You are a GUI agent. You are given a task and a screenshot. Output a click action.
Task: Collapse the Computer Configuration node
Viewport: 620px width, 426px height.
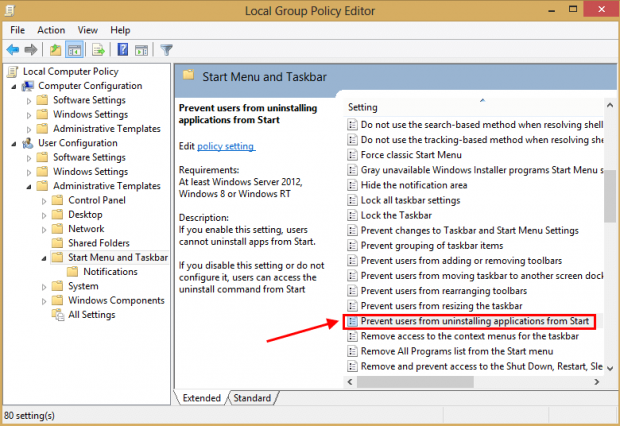pyautogui.click(x=14, y=86)
